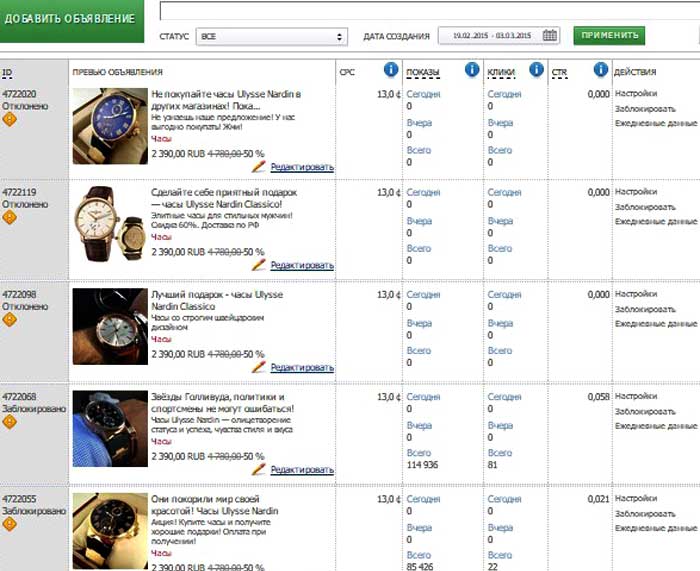
Task: Click Редактировать link for ad 4722068
Action: pos(302,470)
